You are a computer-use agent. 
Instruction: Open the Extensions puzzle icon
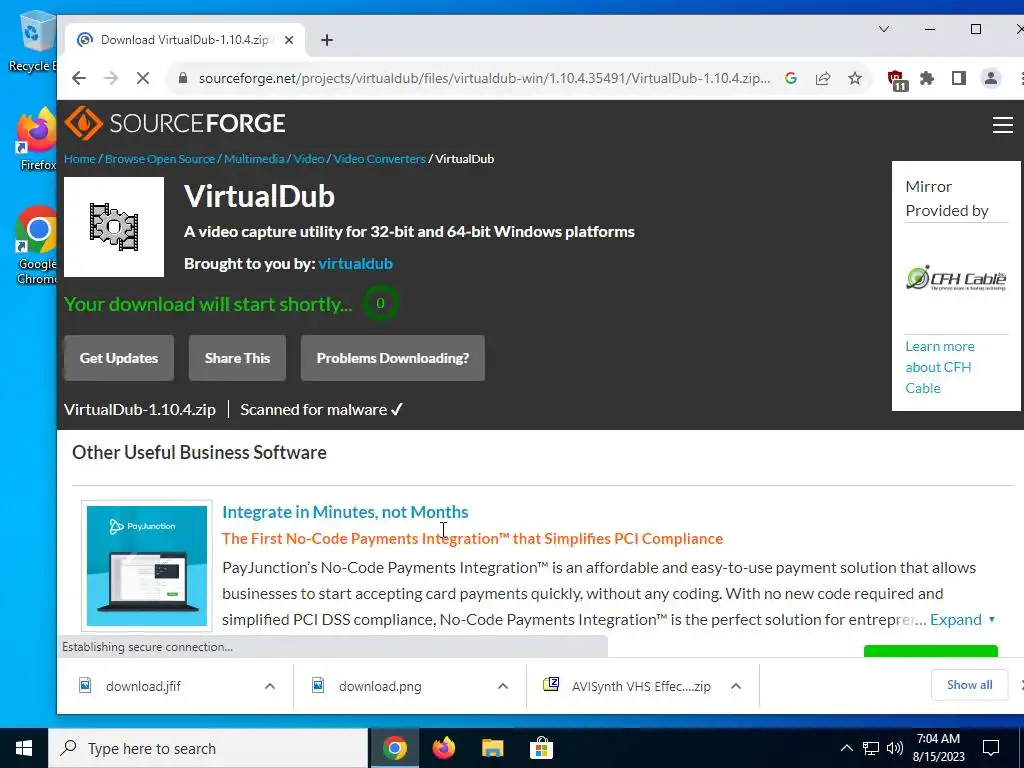pyautogui.click(x=927, y=78)
